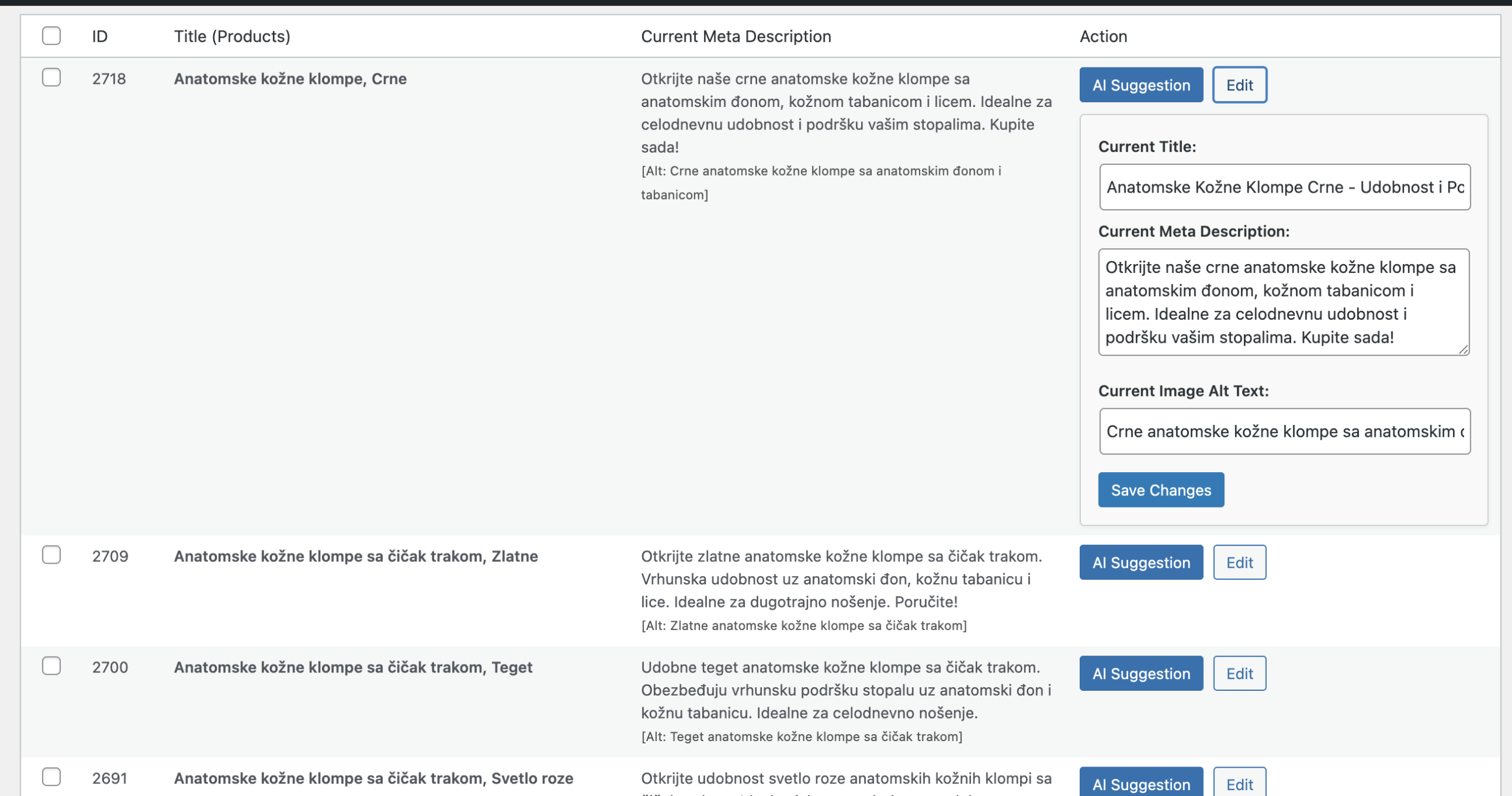Grab the textarea resize handle corner
This screenshot has width=1512, height=796.
[x=1464, y=350]
